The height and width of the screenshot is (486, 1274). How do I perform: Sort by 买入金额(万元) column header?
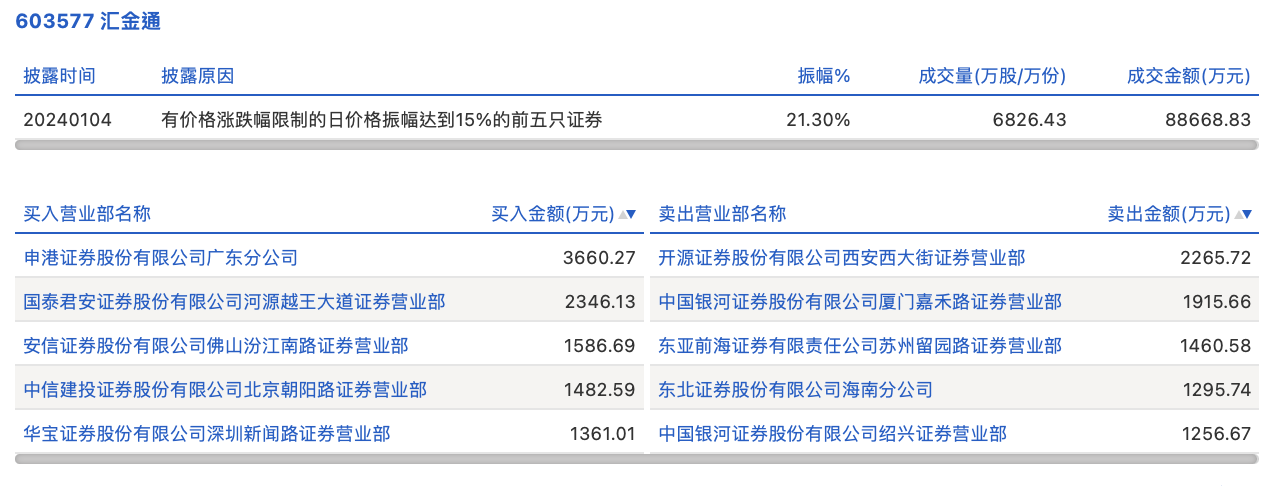552,214
